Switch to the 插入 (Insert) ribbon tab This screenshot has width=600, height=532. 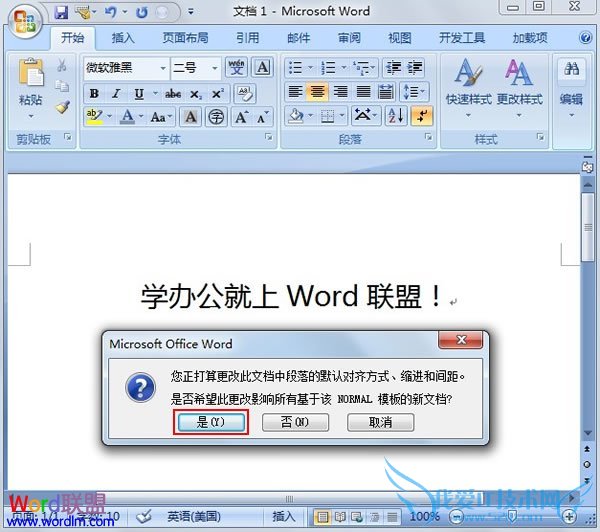123,39
